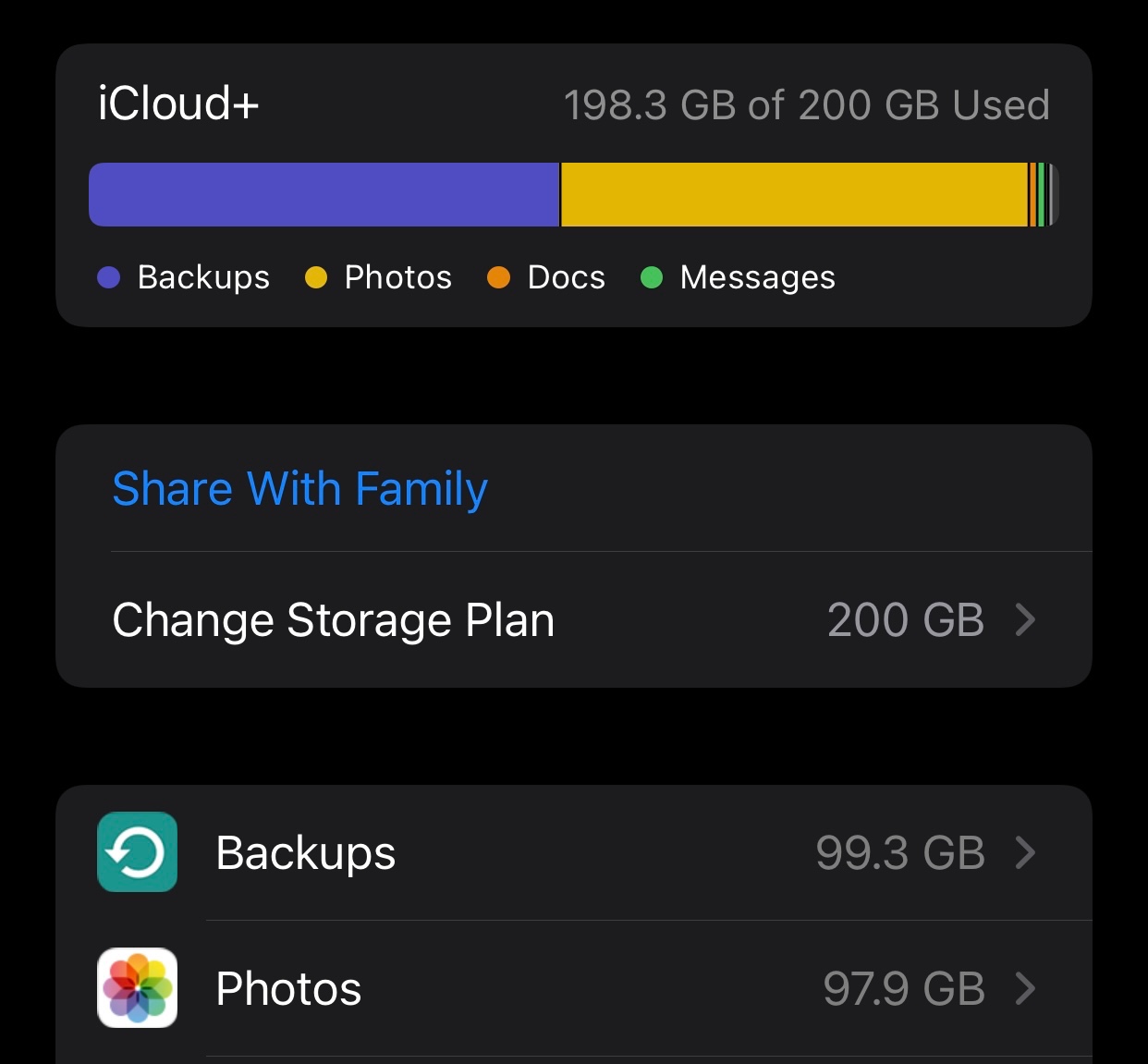
Task: Open Share With Family link
Action: [299, 489]
